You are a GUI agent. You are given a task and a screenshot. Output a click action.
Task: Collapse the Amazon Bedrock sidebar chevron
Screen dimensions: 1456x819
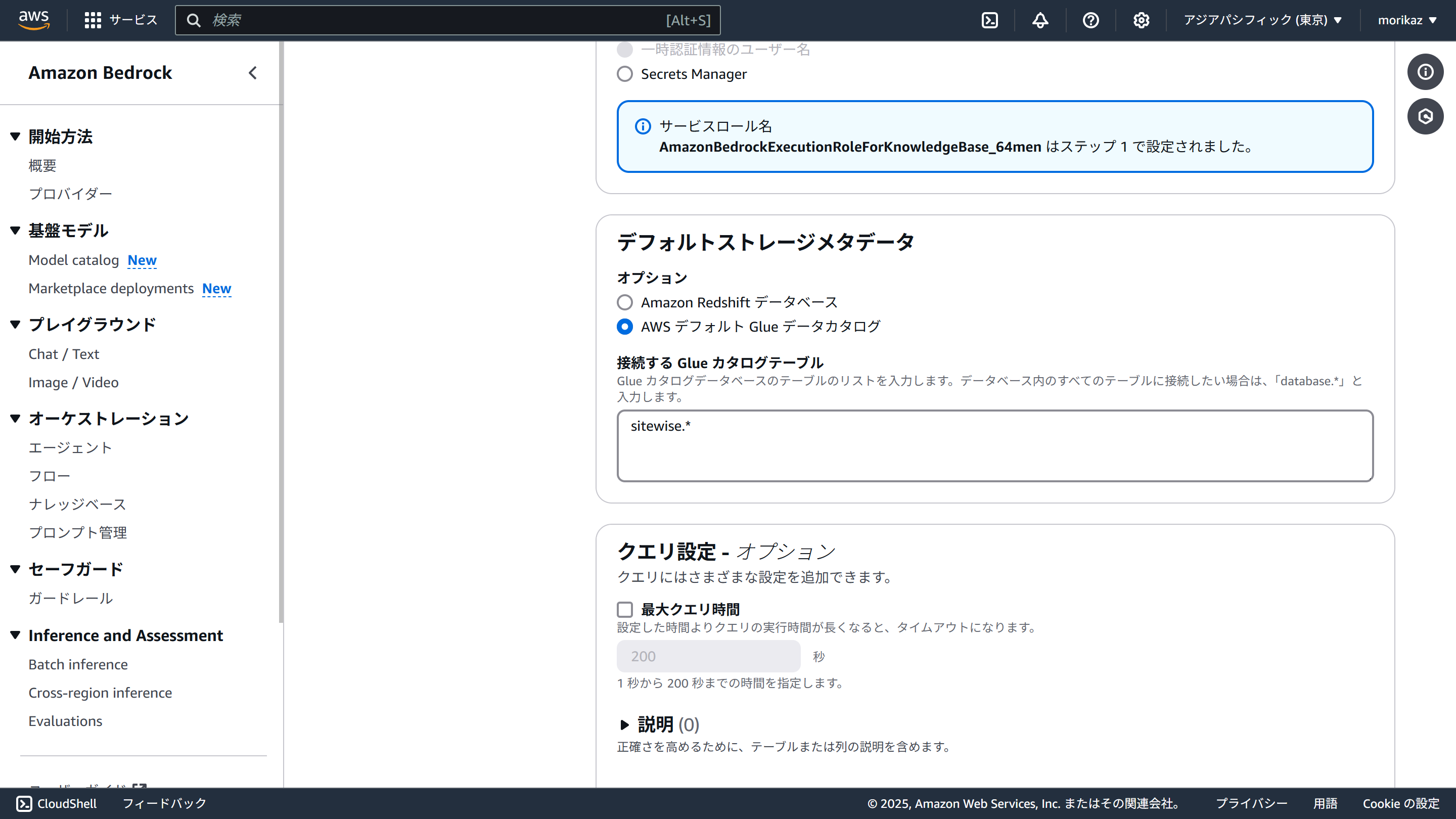point(253,73)
